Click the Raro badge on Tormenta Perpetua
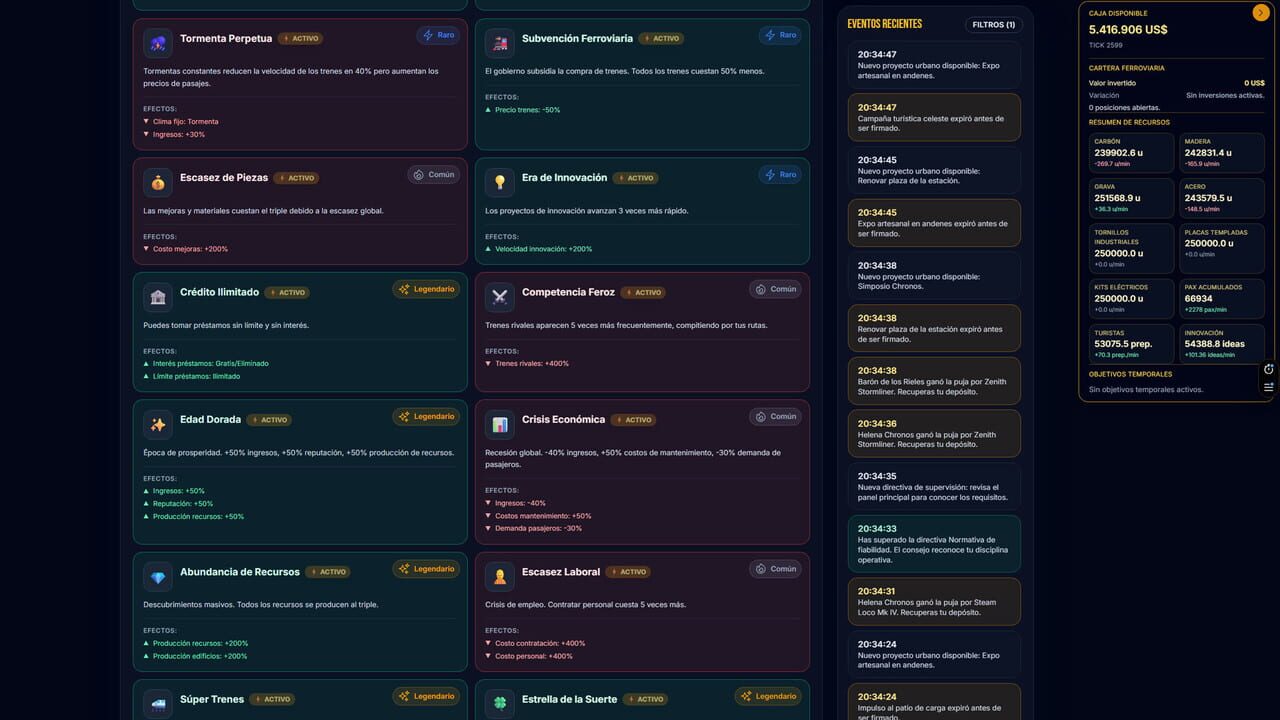Screen dimensions: 1280x720 pos(438,35)
